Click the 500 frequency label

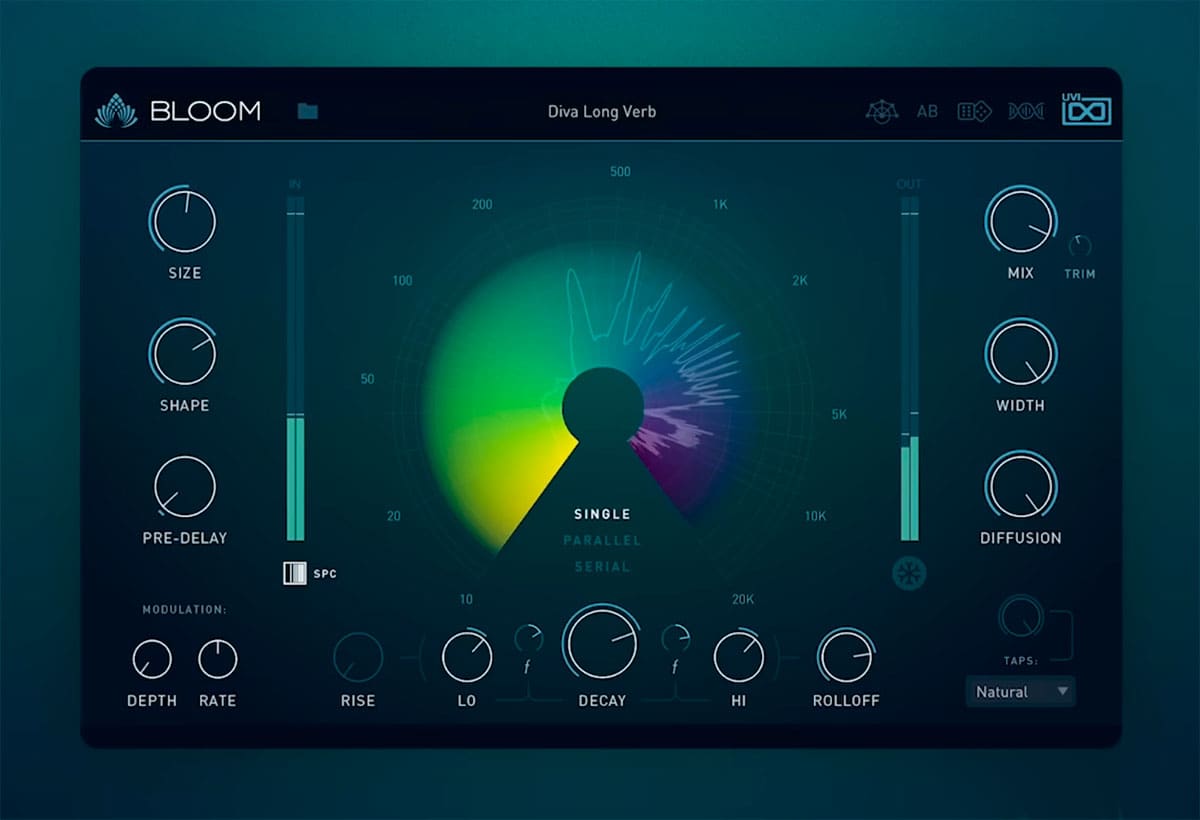[x=620, y=172]
